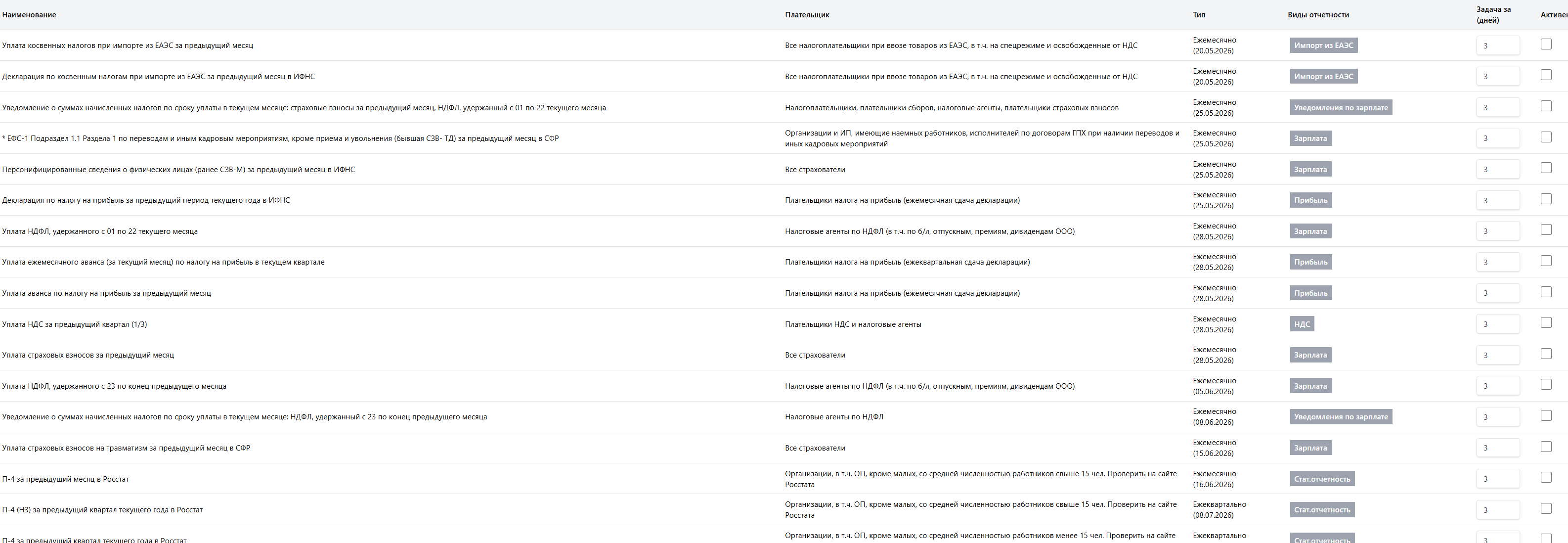Check the П-4 за предыдущий месяц row checkbox
Viewport: 1568px width, 543px height.
tap(1545, 477)
